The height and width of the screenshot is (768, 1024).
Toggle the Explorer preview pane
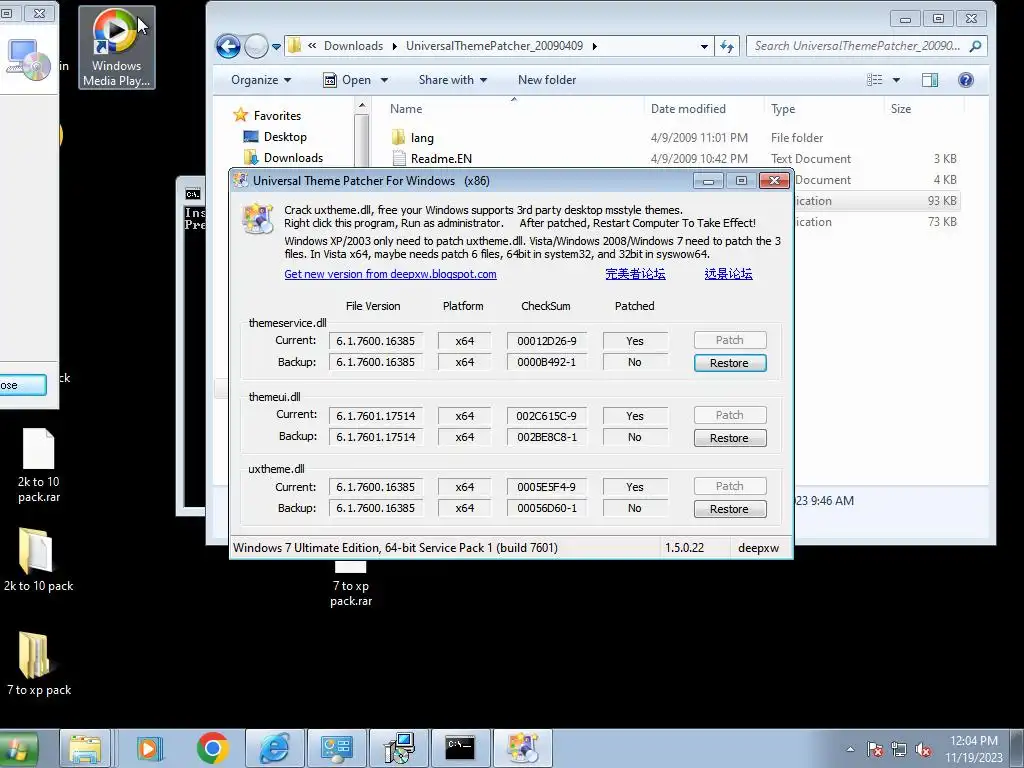(x=930, y=80)
